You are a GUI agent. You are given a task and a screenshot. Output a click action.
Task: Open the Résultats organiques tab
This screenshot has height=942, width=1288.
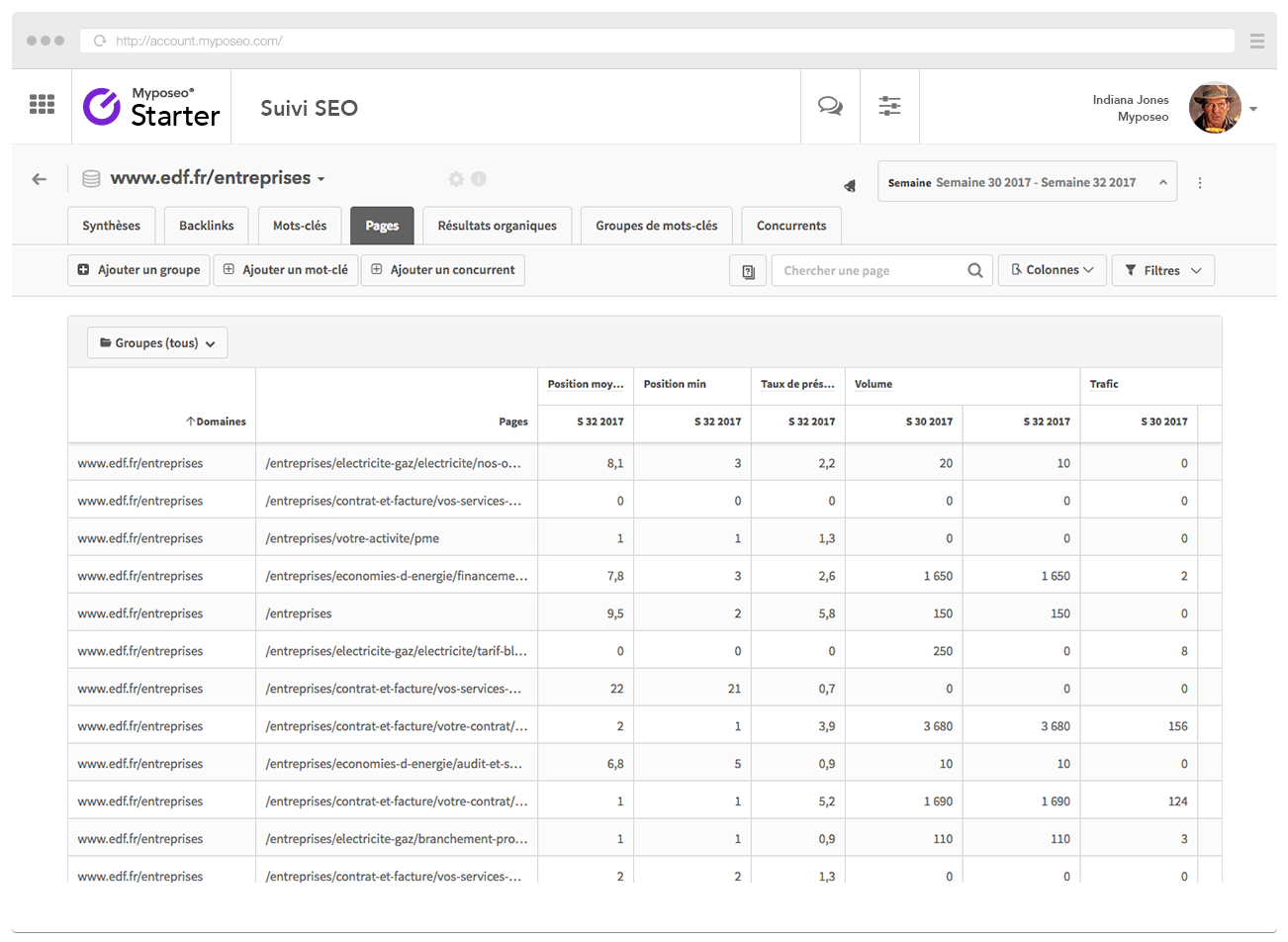pos(497,226)
